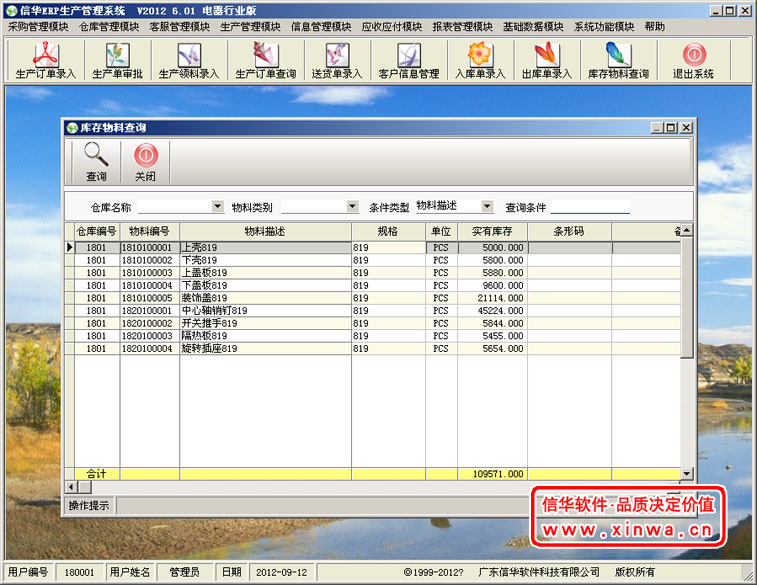Image resolution: width=757 pixels, height=585 pixels.
Task: Minimize the 库存物料查询 window
Action: [x=657, y=128]
